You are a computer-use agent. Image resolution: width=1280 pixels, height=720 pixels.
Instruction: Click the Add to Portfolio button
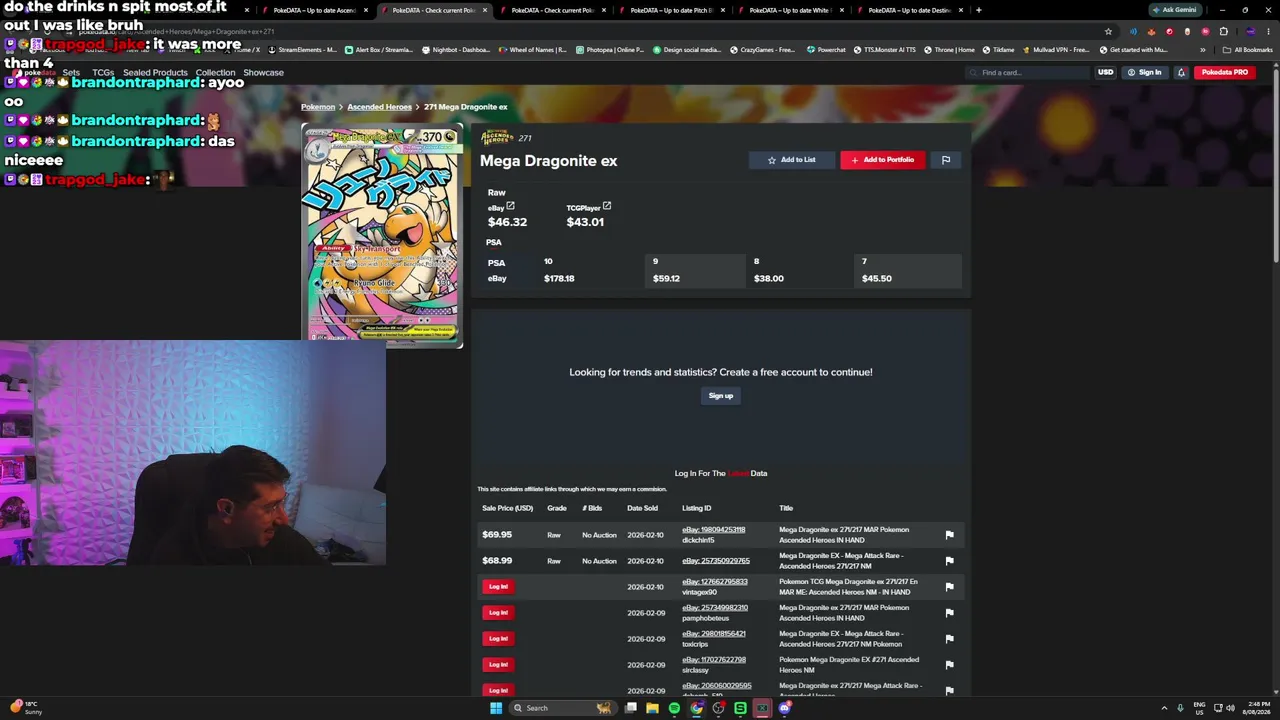click(882, 160)
